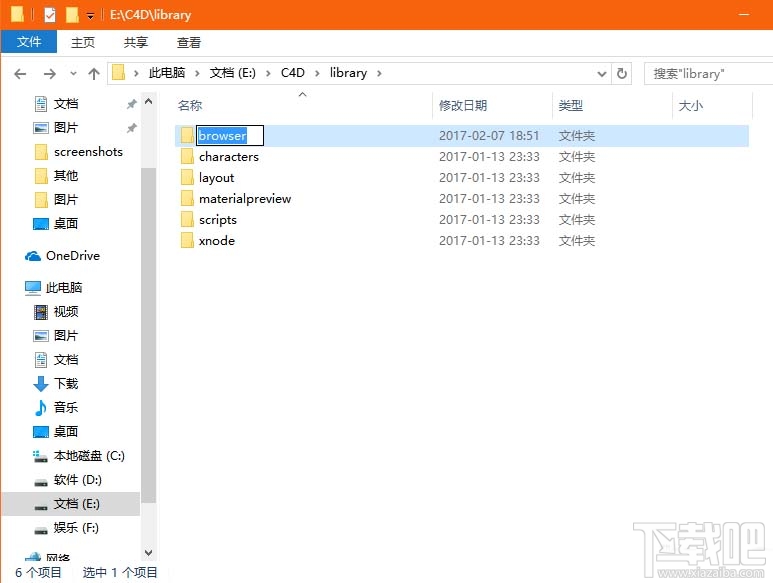Click the OneDrive cloud icon
This screenshot has width=773, height=583.
(x=33, y=256)
